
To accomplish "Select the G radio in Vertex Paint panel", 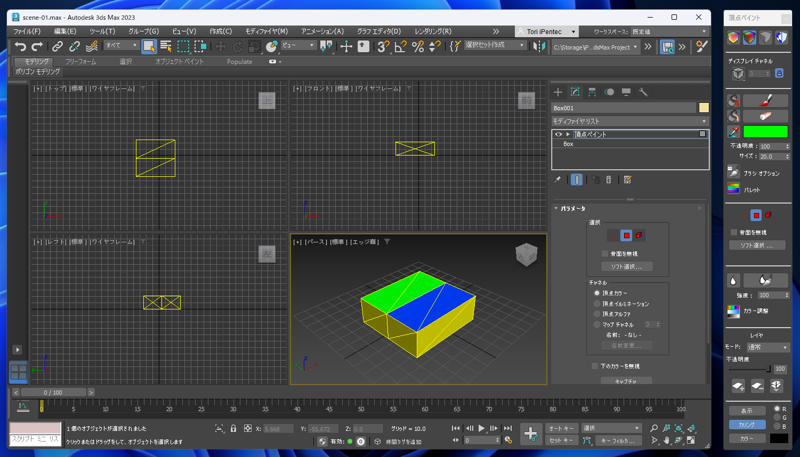I will pyautogui.click(x=778, y=417).
